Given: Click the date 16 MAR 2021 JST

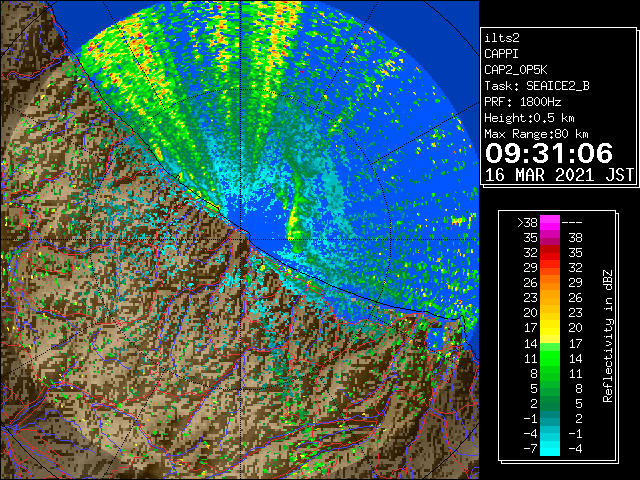Looking at the screenshot, I should point(559,175).
